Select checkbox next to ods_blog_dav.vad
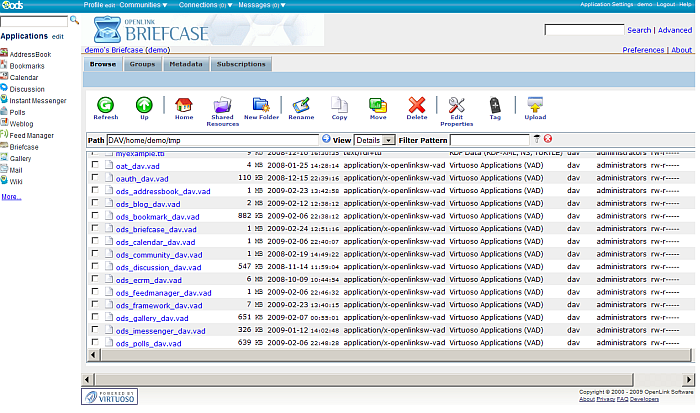 point(96,203)
